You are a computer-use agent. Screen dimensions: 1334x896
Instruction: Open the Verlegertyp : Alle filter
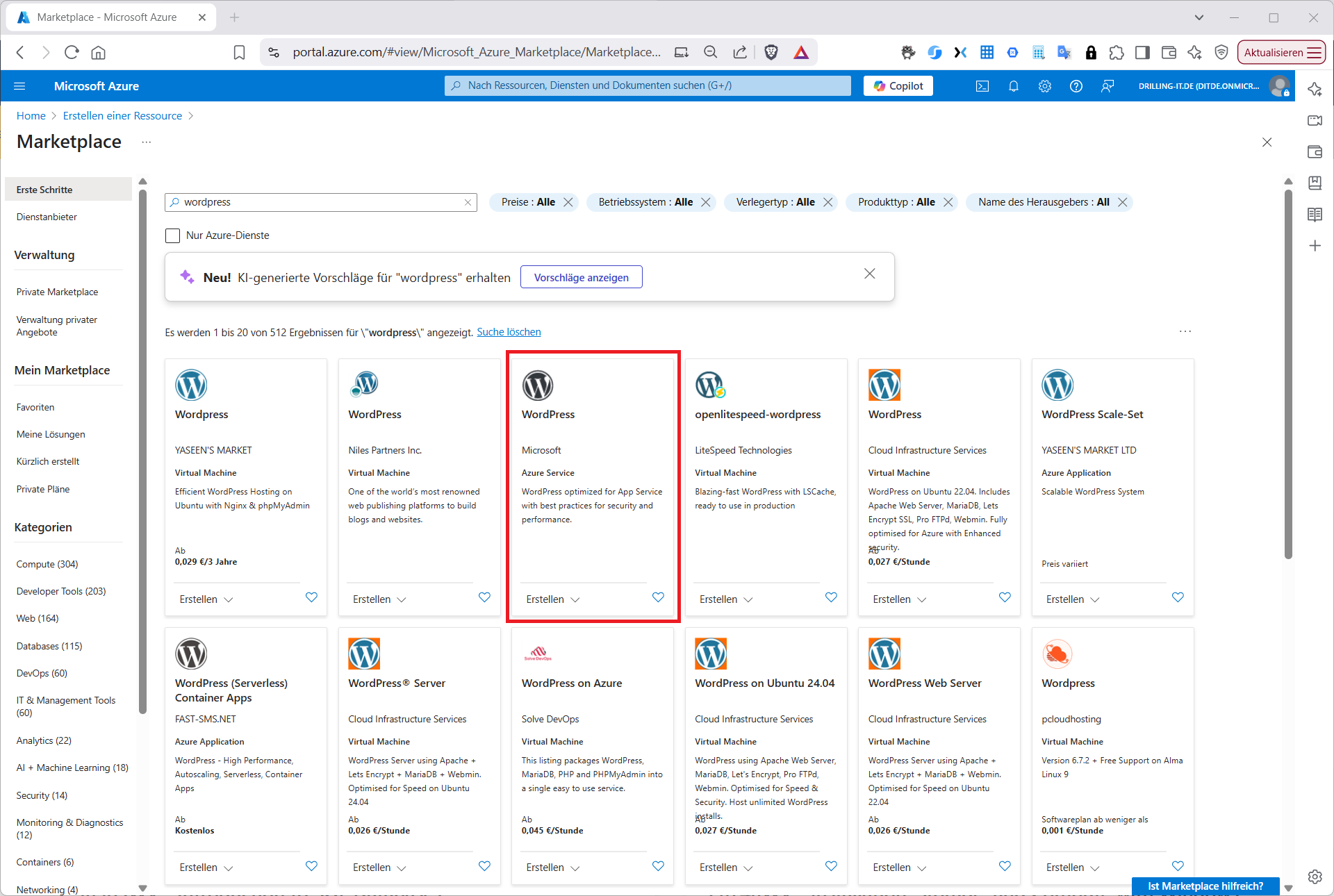click(x=775, y=202)
